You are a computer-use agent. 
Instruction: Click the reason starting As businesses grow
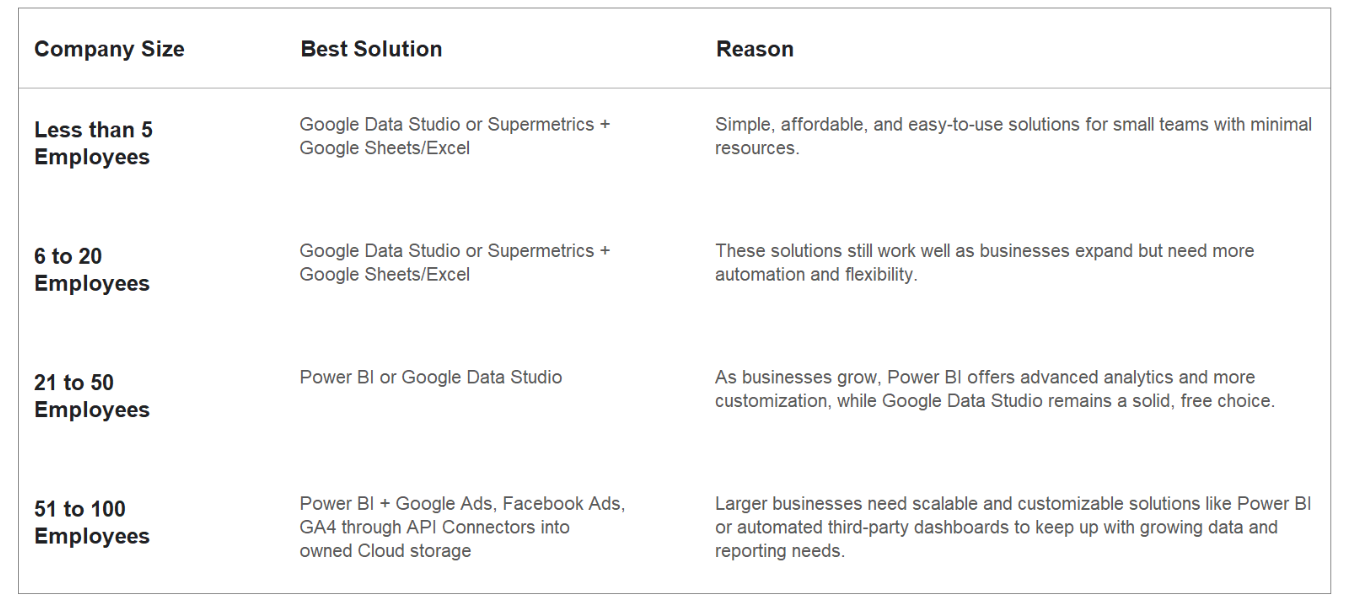click(985, 378)
